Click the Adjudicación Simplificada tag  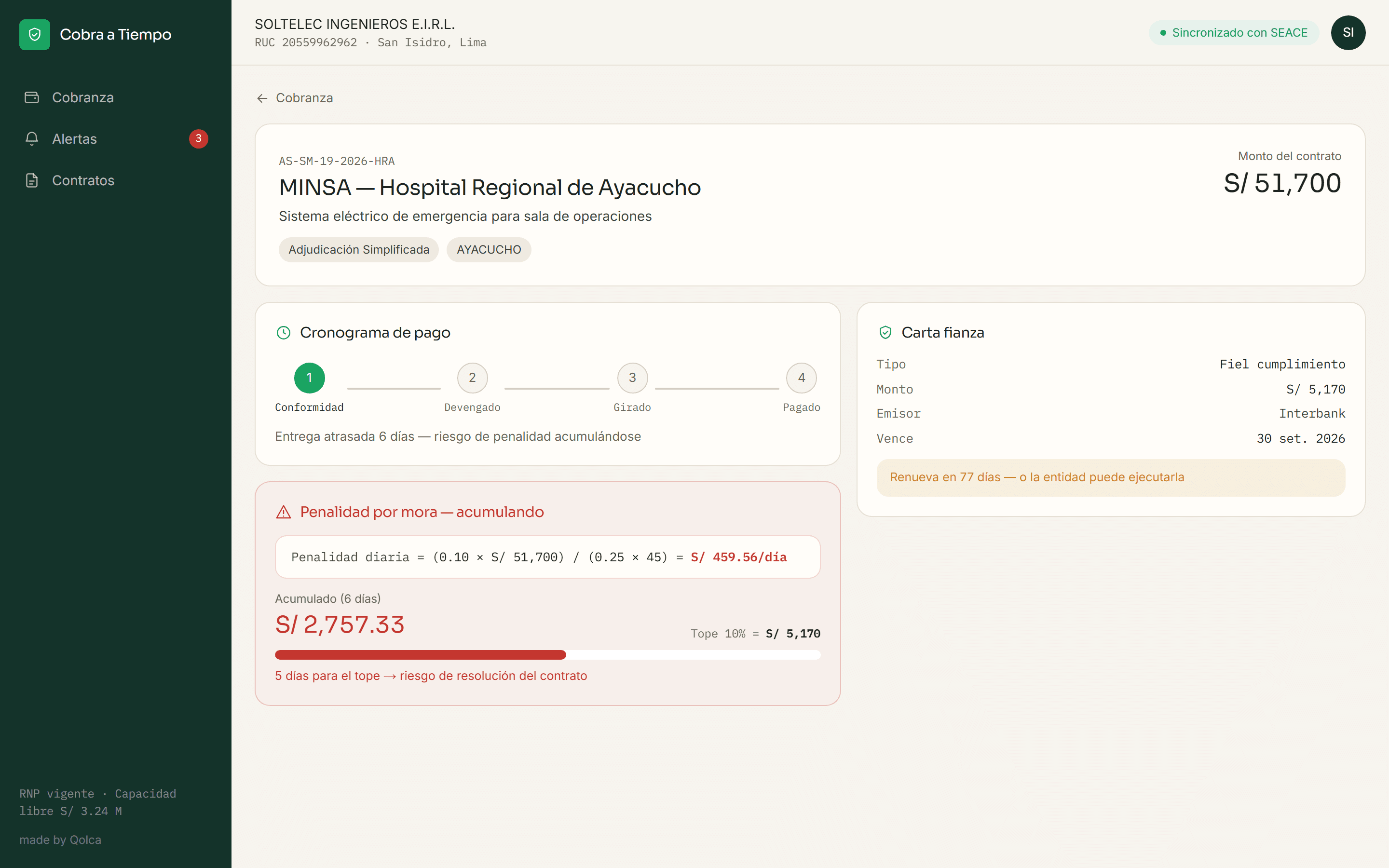point(359,250)
